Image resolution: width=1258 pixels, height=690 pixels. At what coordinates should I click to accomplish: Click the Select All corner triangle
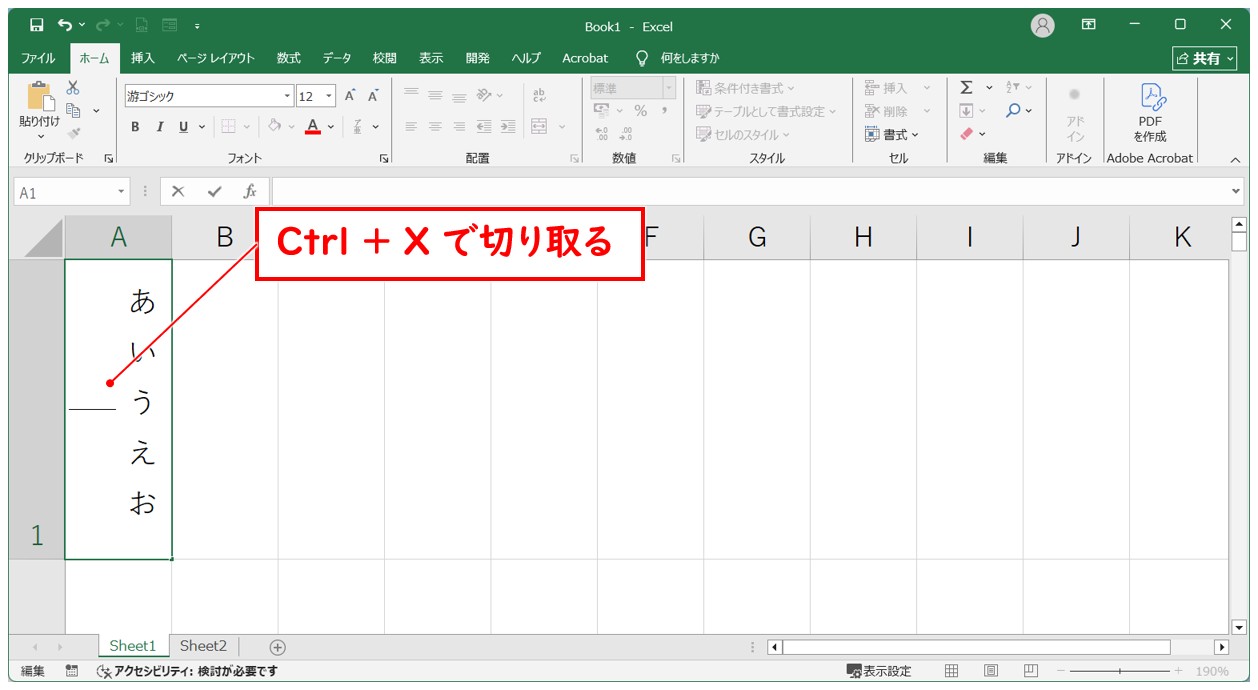click(x=41, y=237)
